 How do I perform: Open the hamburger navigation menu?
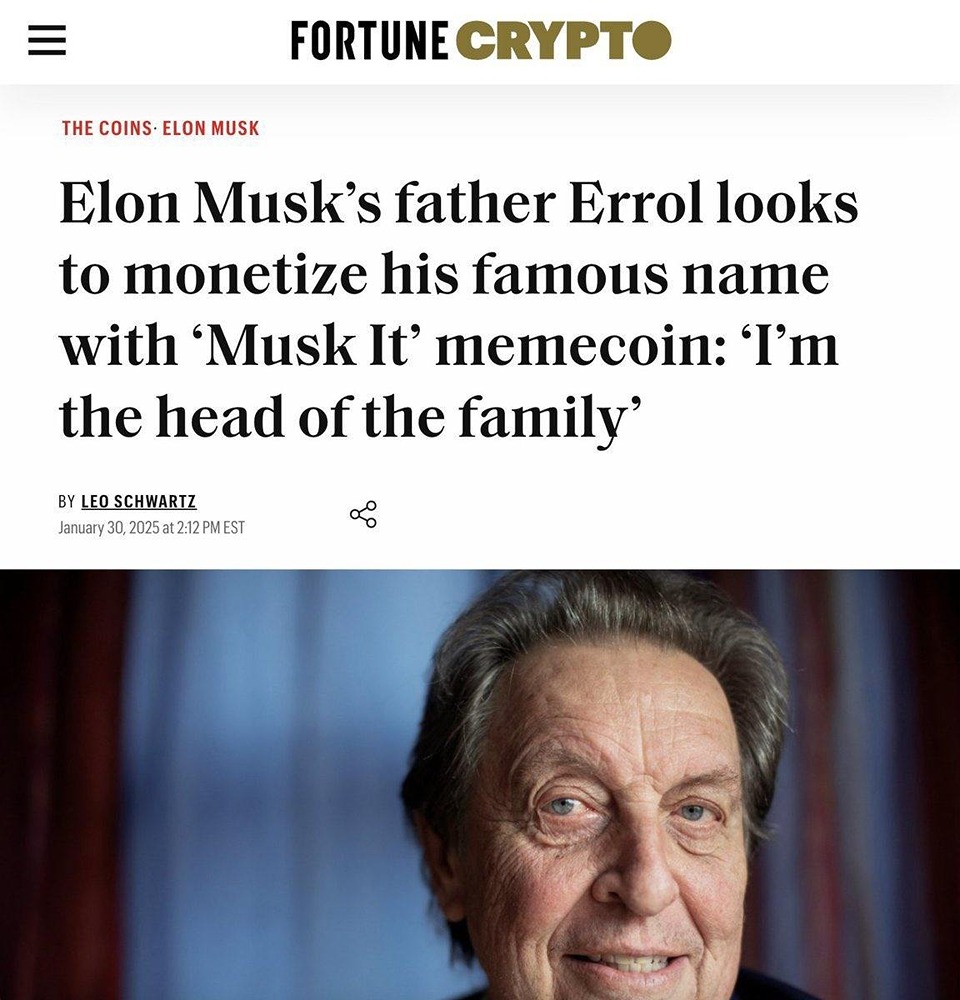click(x=46, y=40)
